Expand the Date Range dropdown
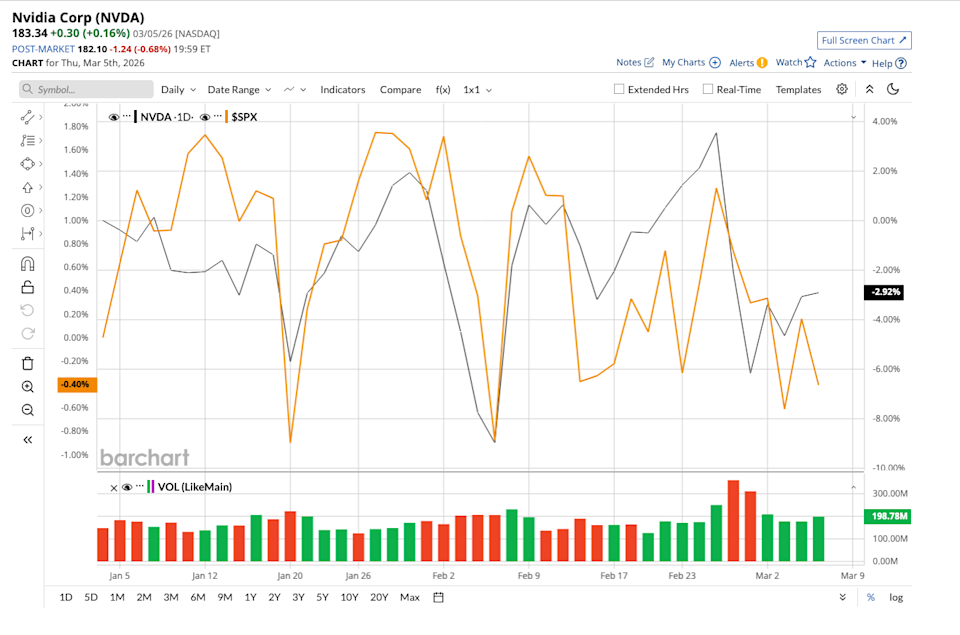The width and height of the screenshot is (960, 635). tap(238, 89)
